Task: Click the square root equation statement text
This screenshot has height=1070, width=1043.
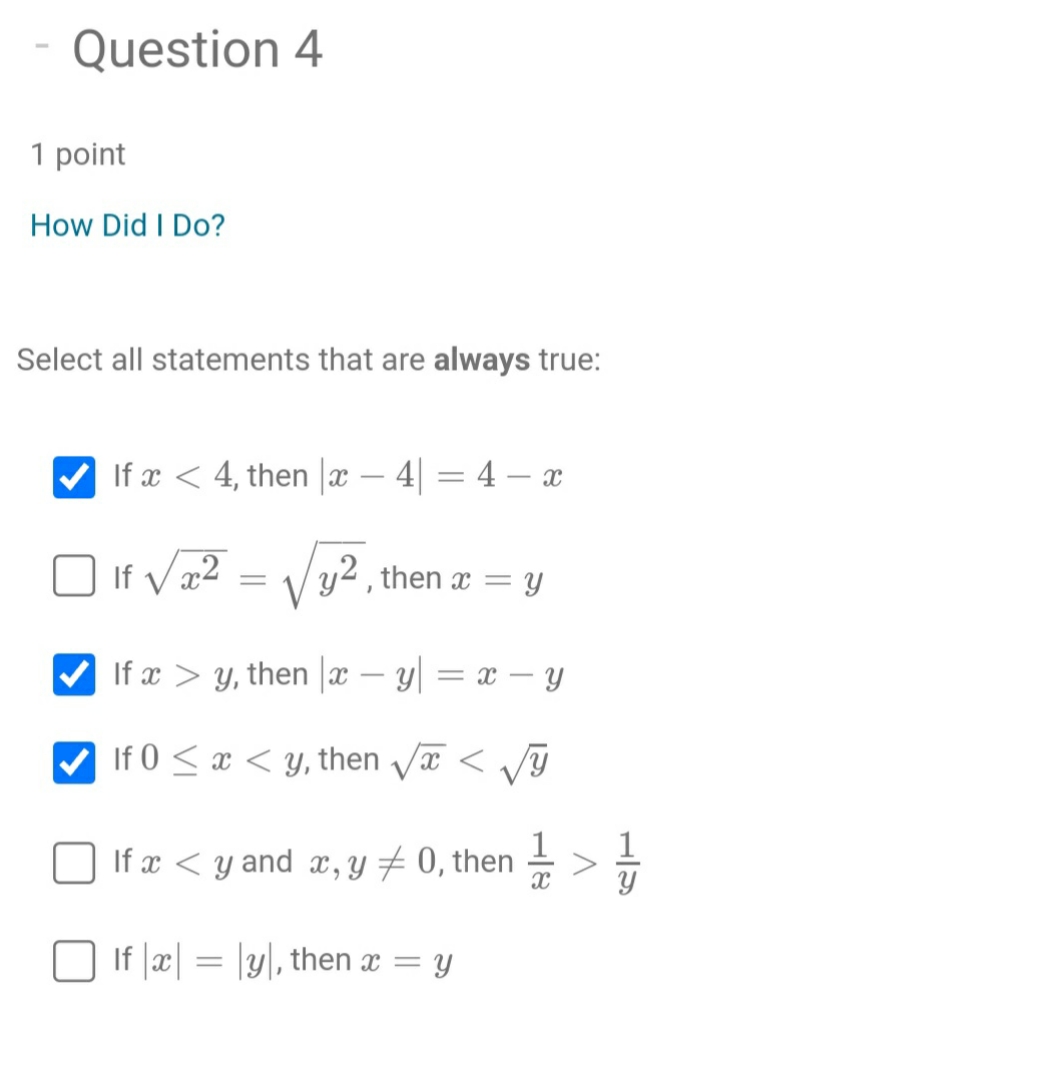Action: click(330, 577)
